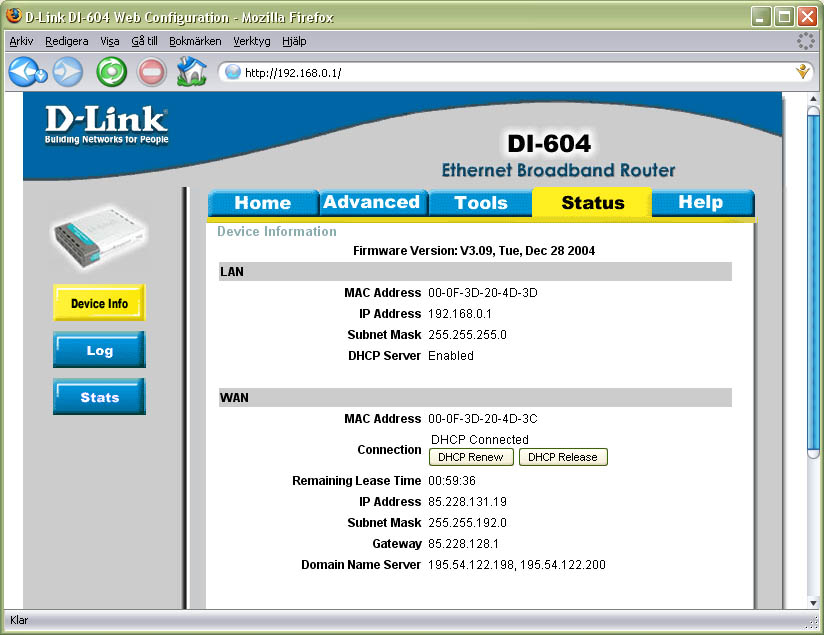Click the DHCP Renew button
This screenshot has width=824, height=635.
(x=471, y=457)
